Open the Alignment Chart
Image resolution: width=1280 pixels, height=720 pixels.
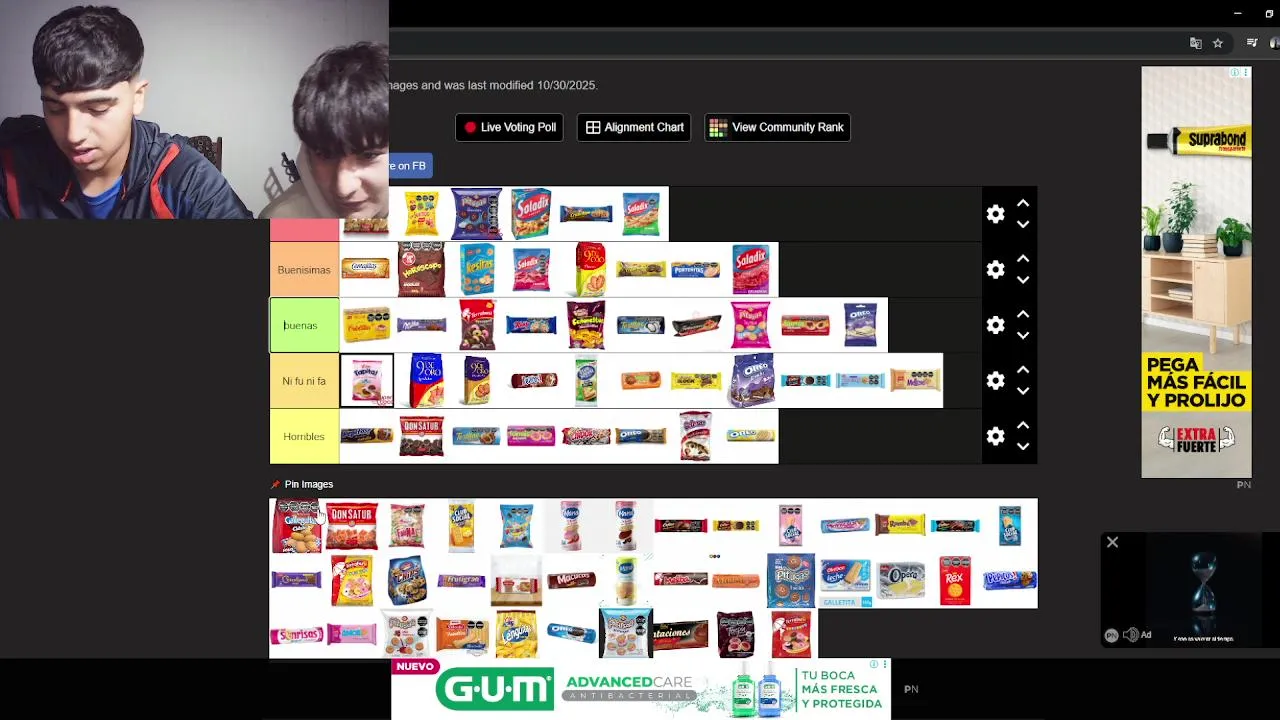click(x=634, y=127)
